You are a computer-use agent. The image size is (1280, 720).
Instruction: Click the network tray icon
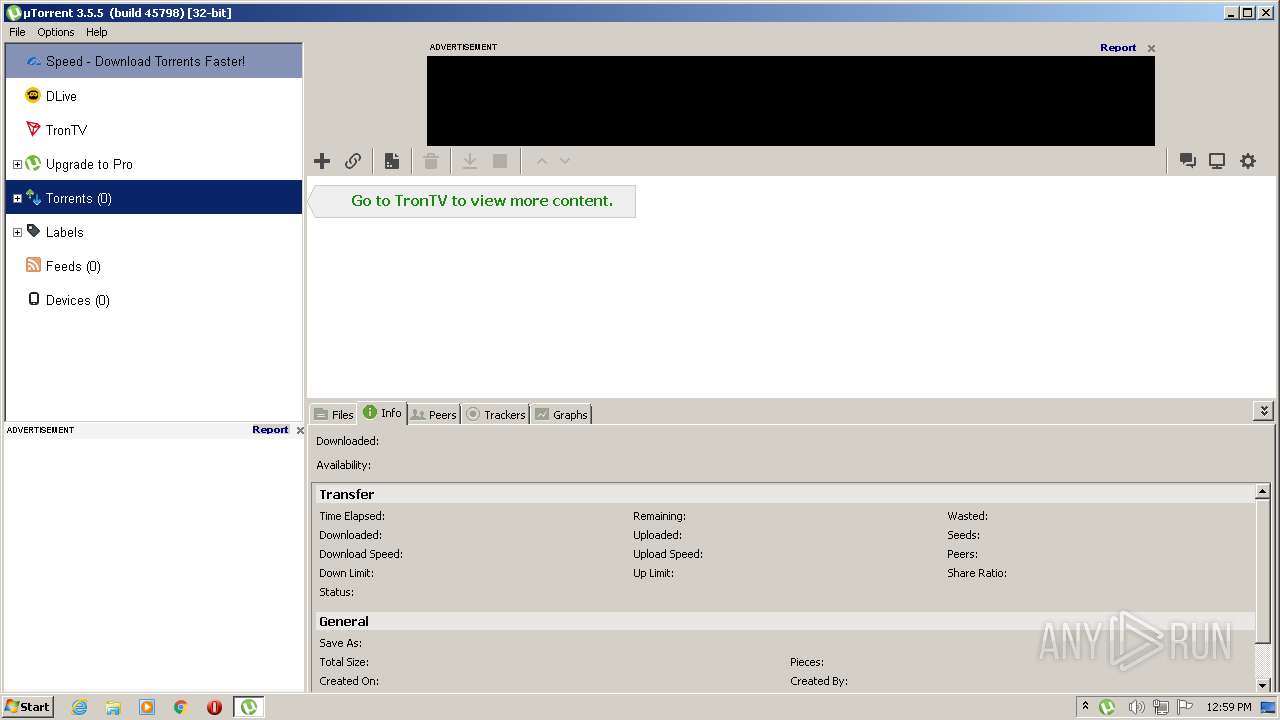pos(1161,707)
